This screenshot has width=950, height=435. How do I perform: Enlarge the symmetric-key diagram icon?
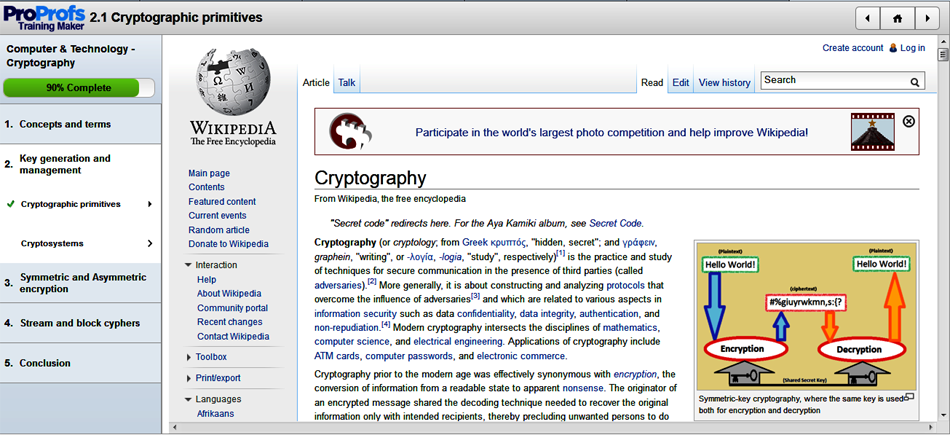pos(908,397)
